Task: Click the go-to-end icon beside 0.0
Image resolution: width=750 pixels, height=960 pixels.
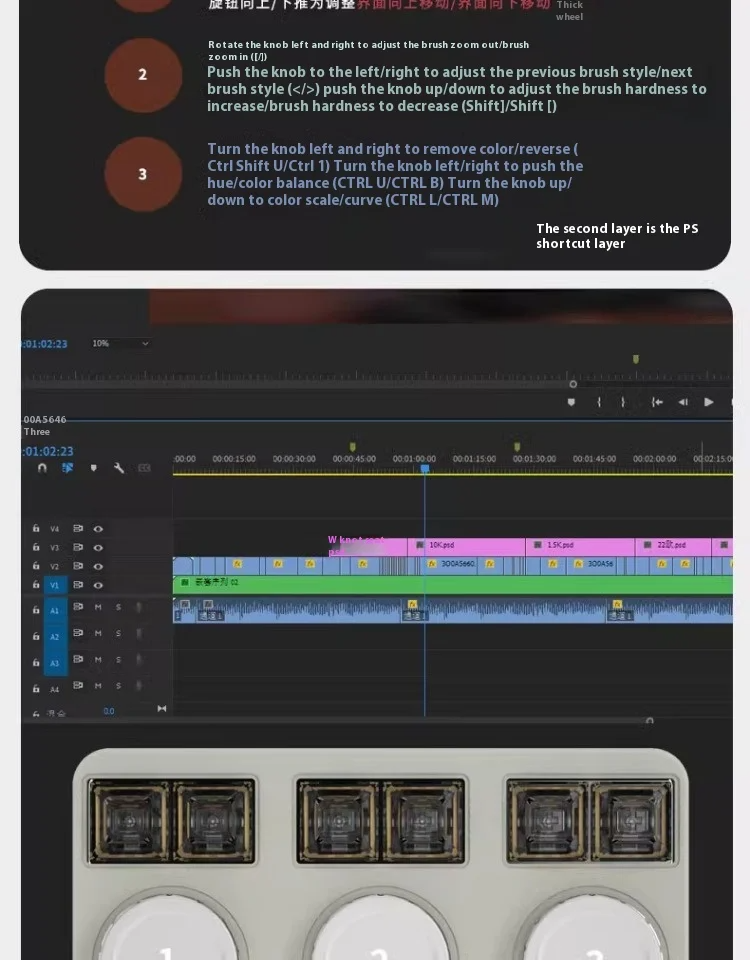Action: point(162,708)
